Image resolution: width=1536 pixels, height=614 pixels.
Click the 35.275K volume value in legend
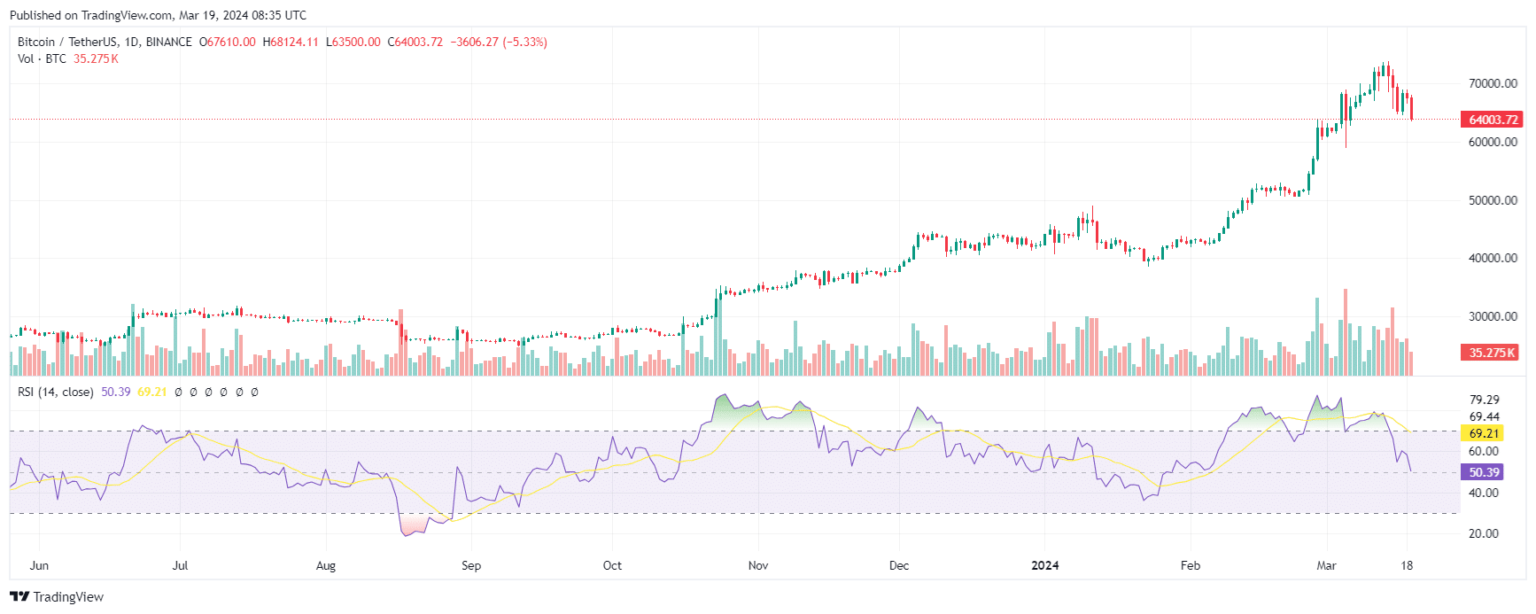(99, 59)
